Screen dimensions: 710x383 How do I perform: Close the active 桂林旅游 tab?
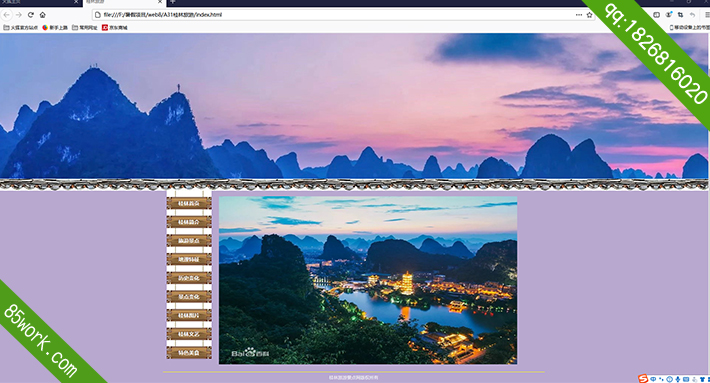(x=160, y=2)
